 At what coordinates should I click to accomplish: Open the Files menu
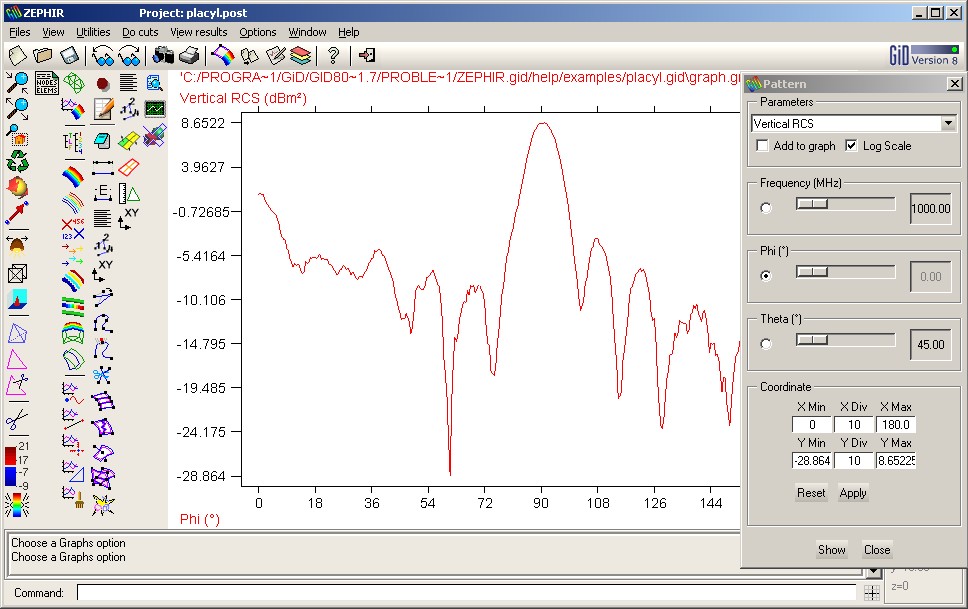pyautogui.click(x=20, y=32)
